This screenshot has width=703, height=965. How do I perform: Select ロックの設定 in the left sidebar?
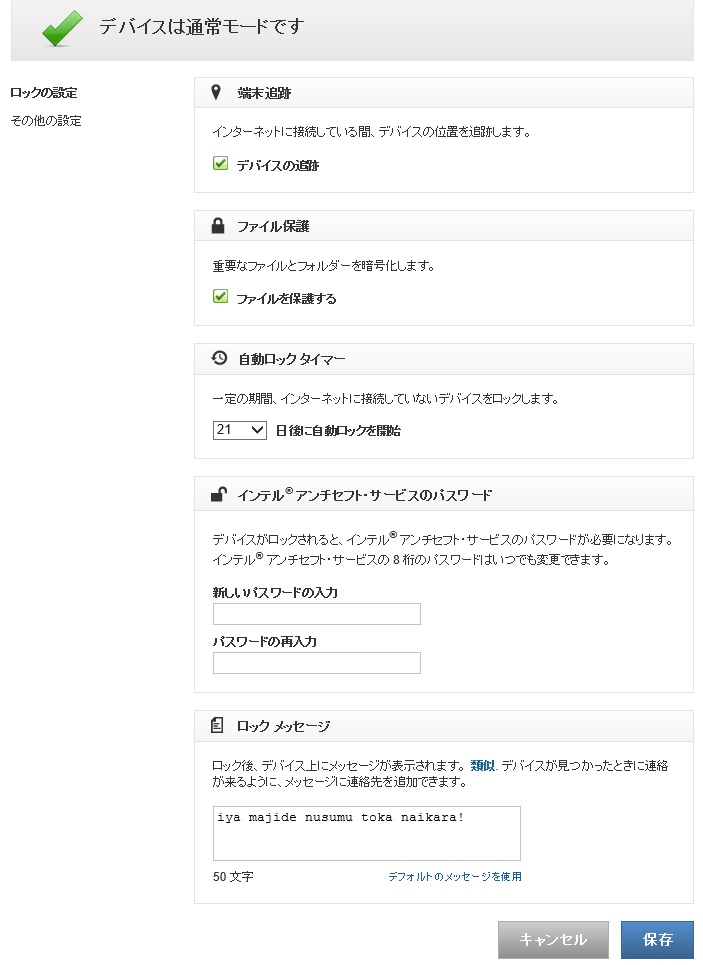pyautogui.click(x=44, y=93)
